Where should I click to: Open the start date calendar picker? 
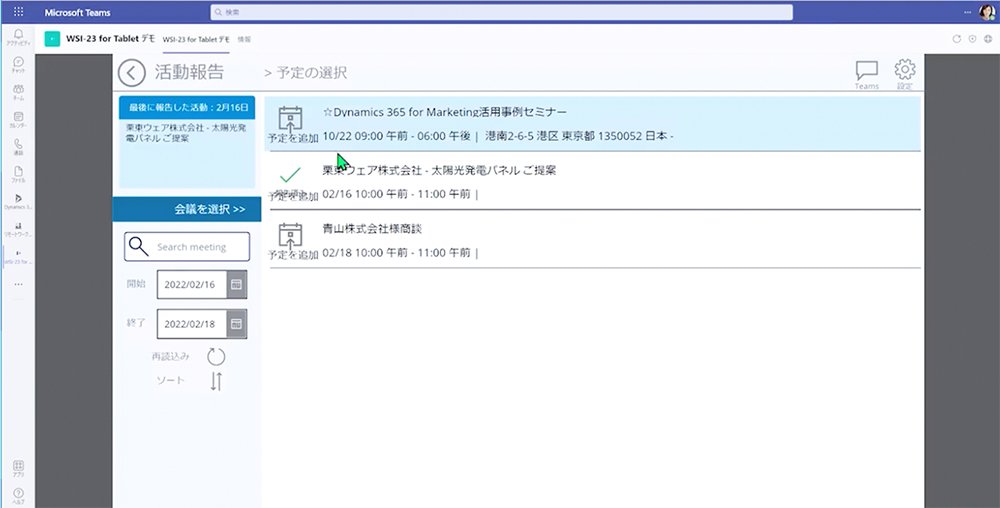236,284
